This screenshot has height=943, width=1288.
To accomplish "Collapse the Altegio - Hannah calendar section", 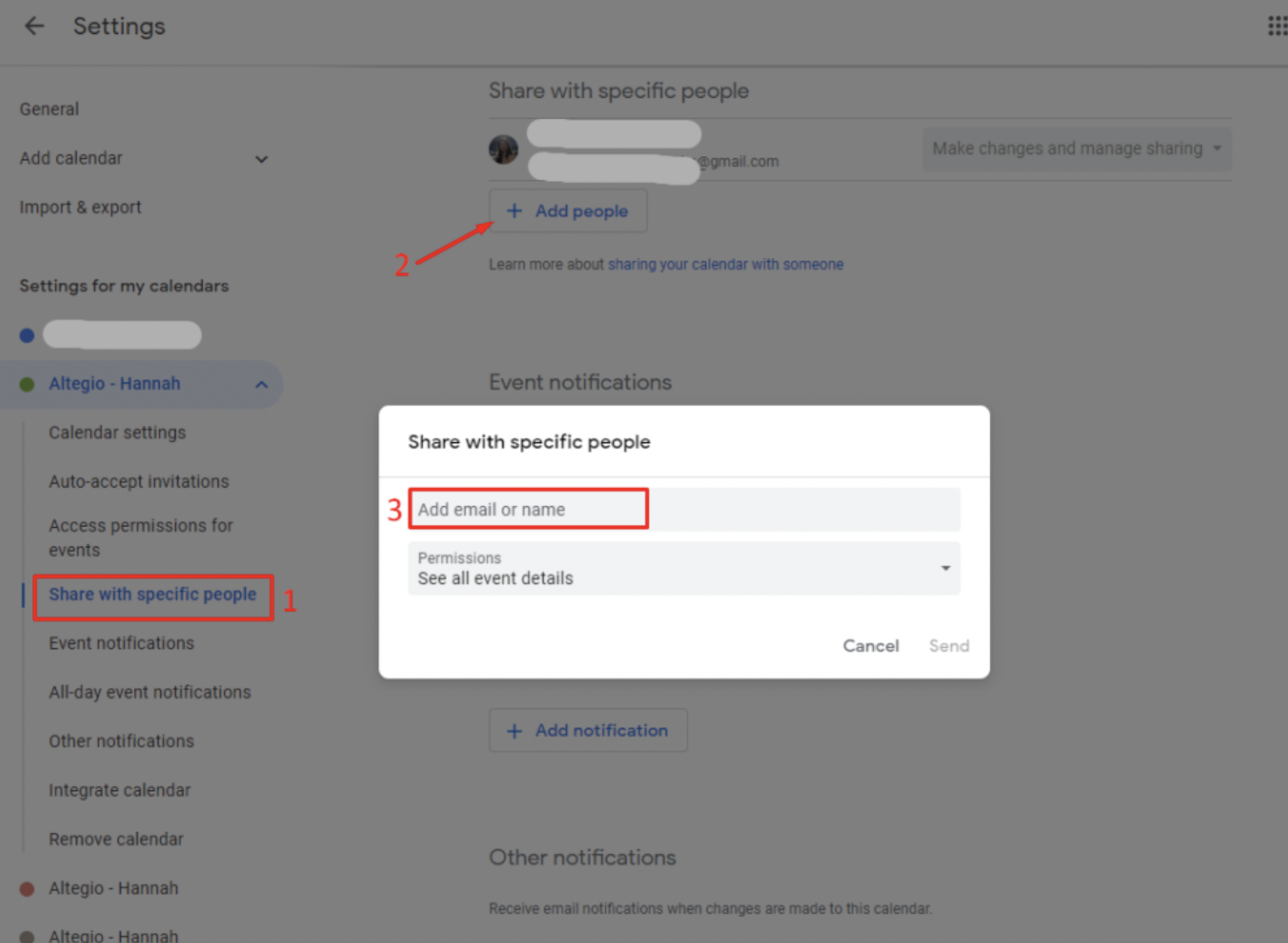I will [x=262, y=384].
